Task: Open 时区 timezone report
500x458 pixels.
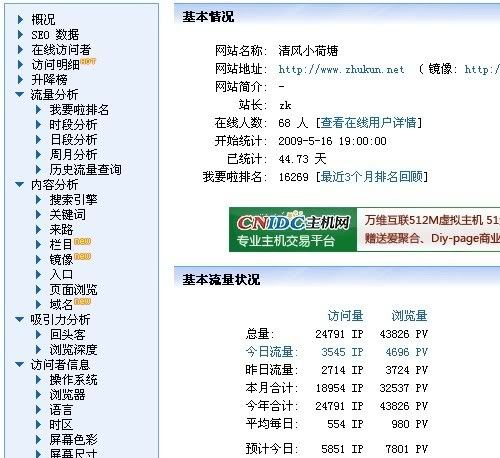Action: (x=61, y=424)
